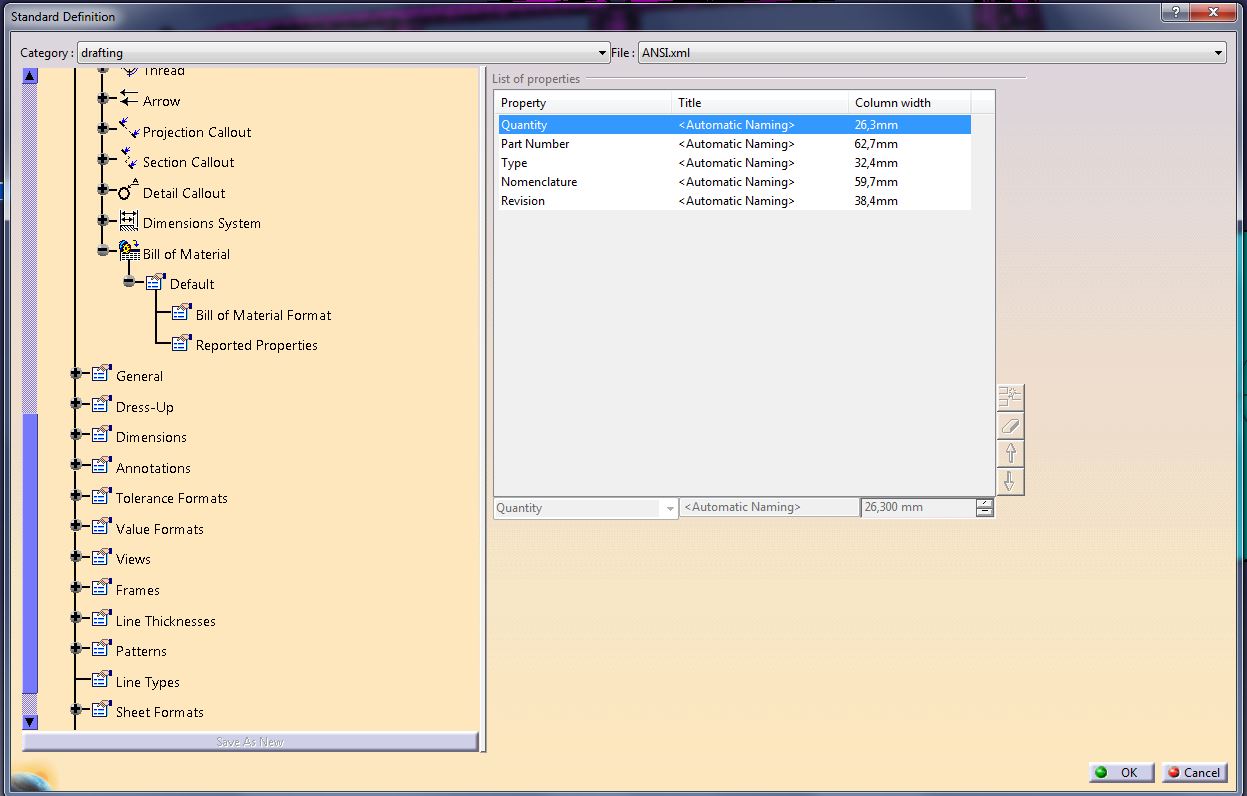Click the Save As New button
1247x796 pixels.
point(250,742)
